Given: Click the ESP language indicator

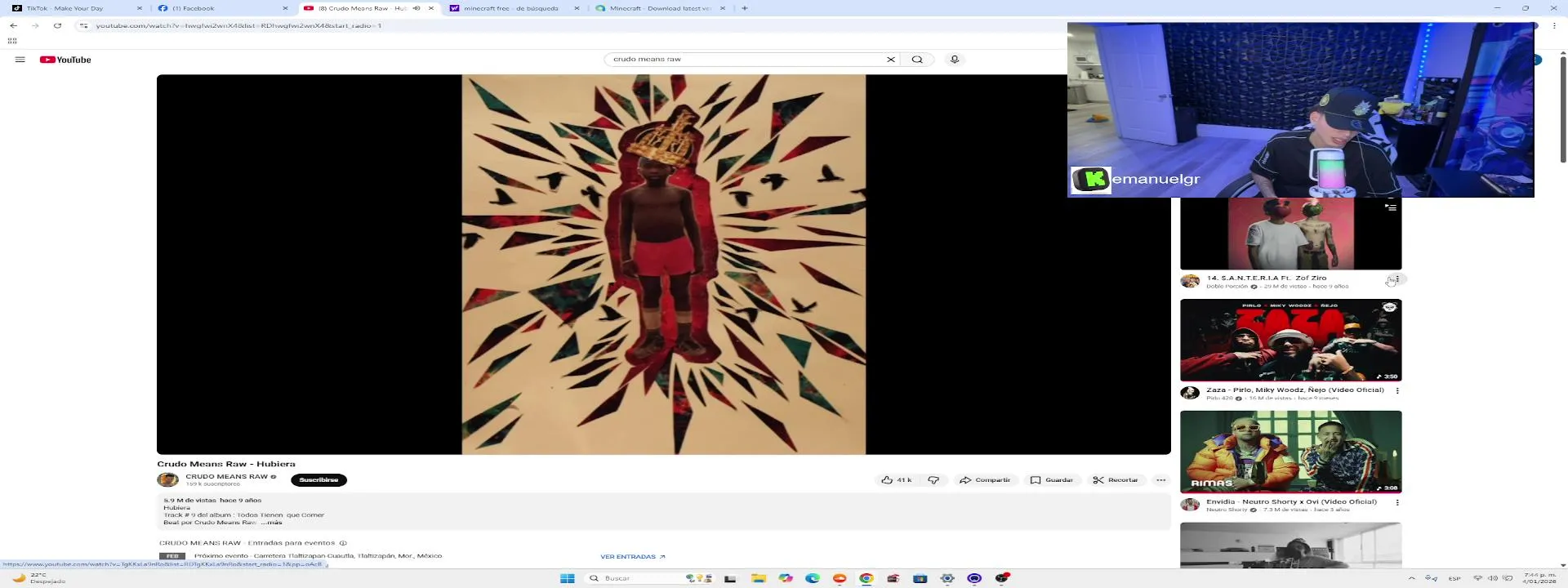Looking at the screenshot, I should pos(1454,578).
